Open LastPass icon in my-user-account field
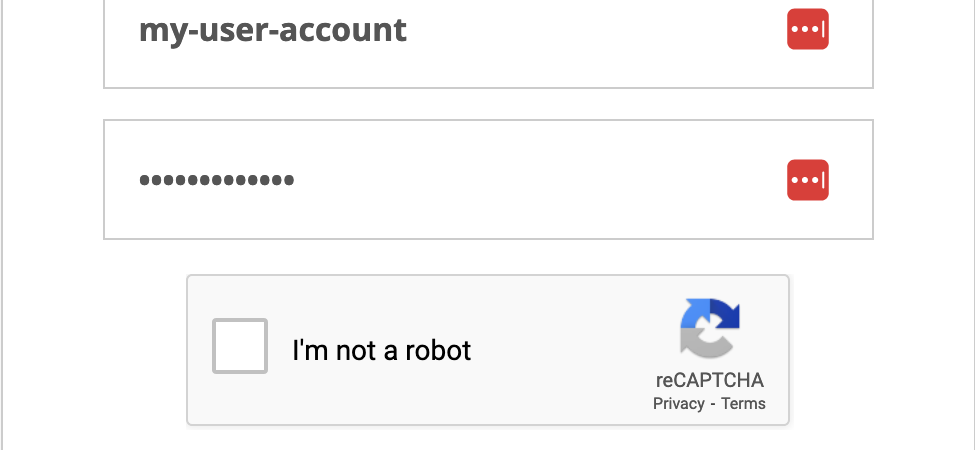975x450 pixels. (808, 29)
